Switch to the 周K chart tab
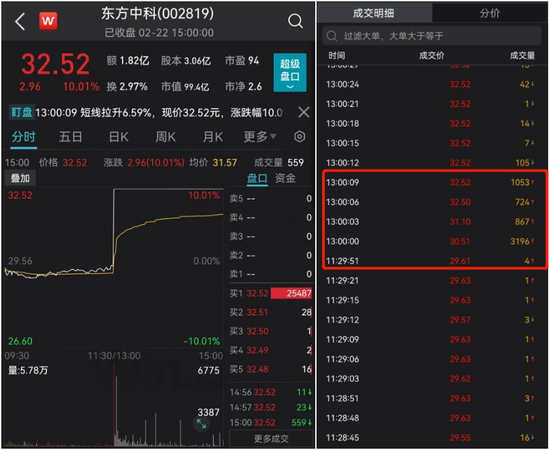Screen dimensions: 550x450 click(x=166, y=137)
